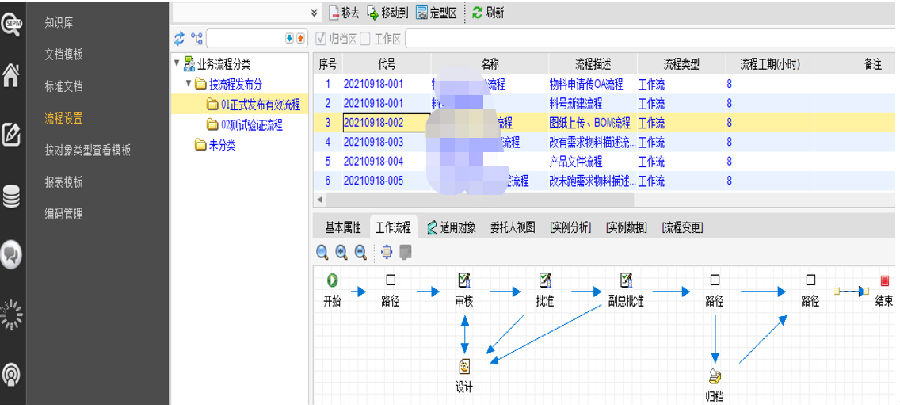This screenshot has height=405, width=900.
Task: Open the chat bubble sidebar icon
Action: 12,255
